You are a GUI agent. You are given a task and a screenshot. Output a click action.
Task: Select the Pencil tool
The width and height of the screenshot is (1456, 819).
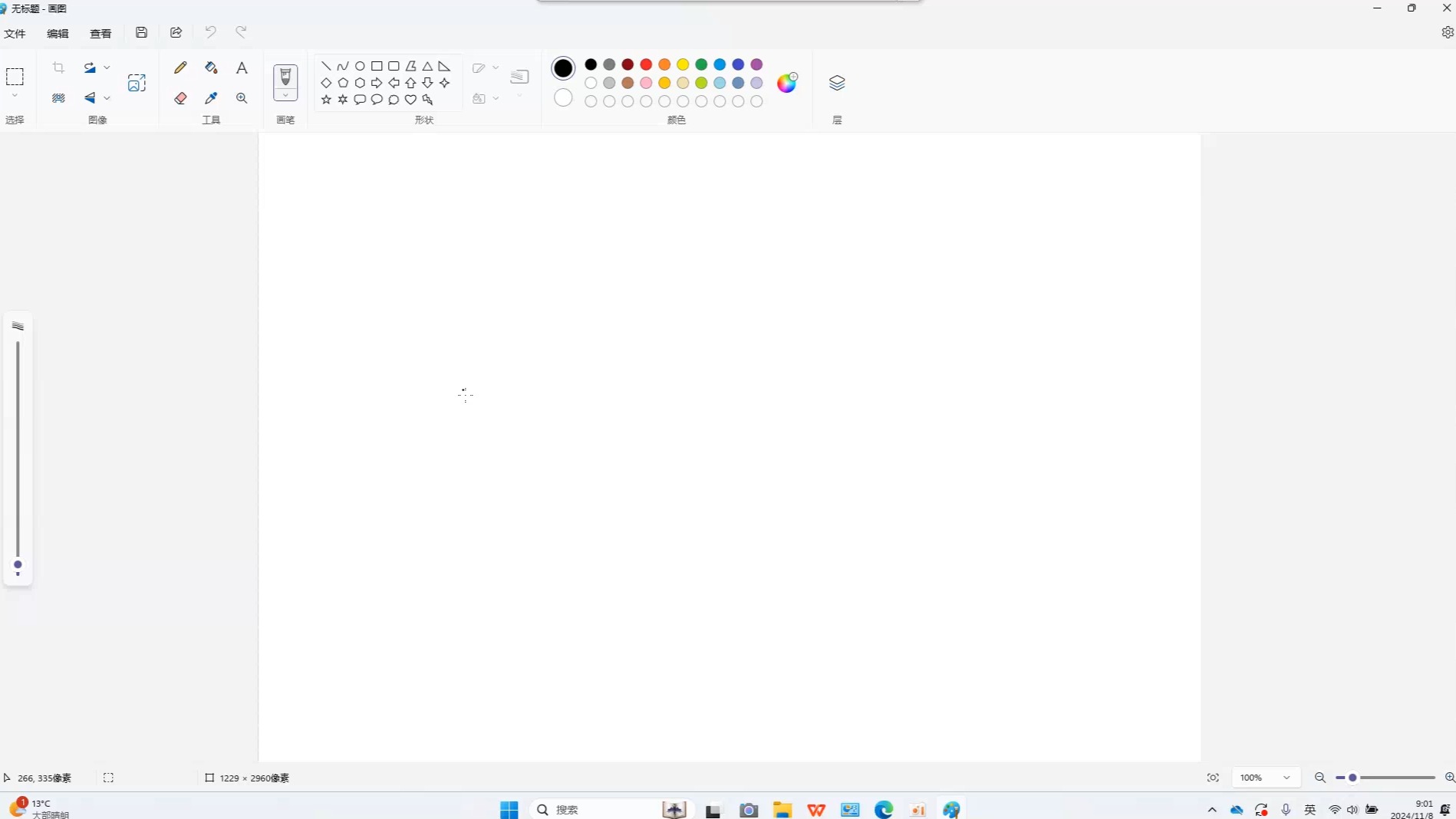pyautogui.click(x=180, y=67)
